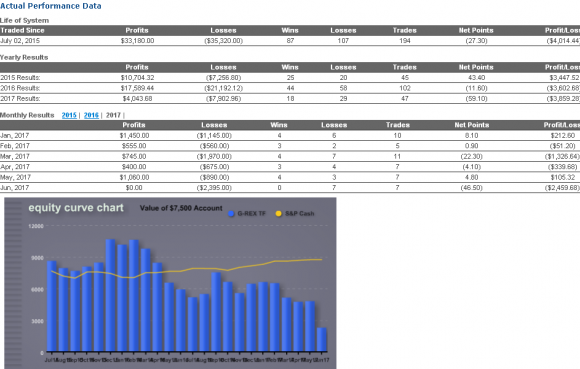Select the $17,589.44 profits cell
This screenshot has height=369, width=580.
pos(137,88)
